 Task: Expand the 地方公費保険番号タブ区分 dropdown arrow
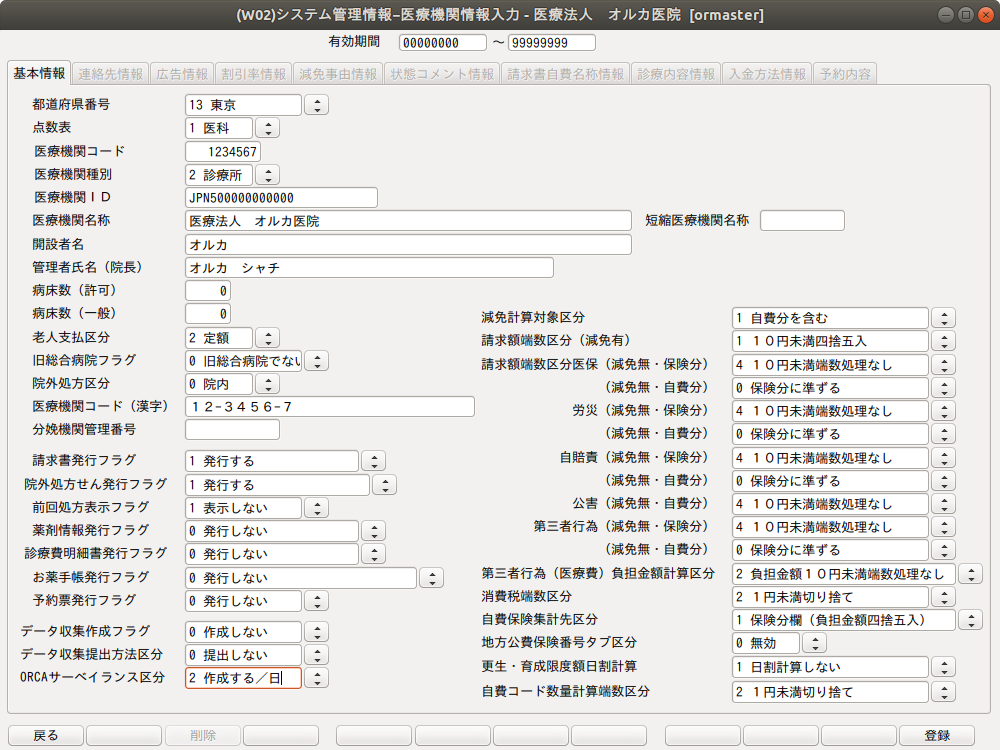pyautogui.click(x=814, y=643)
